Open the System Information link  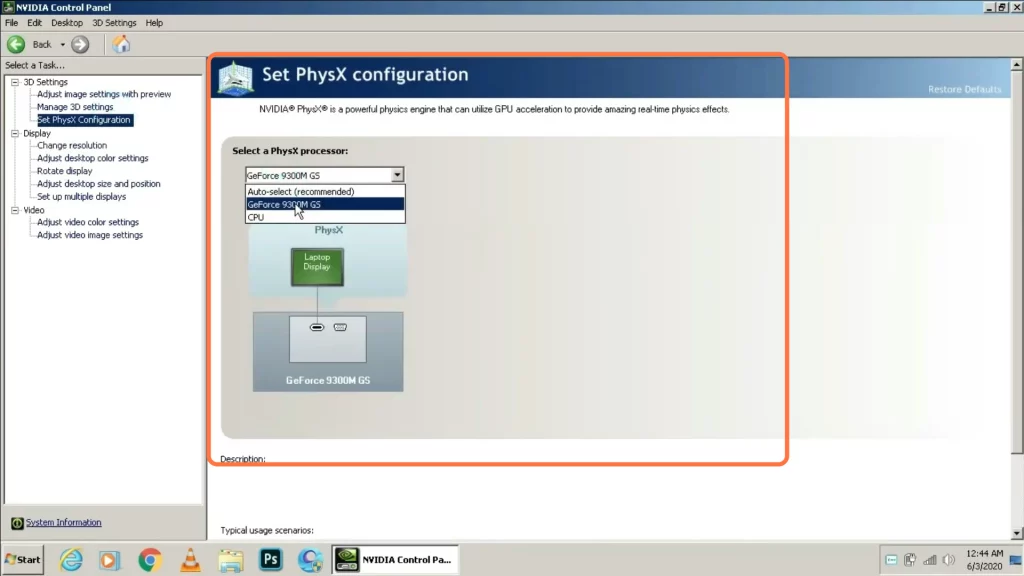[63, 522]
